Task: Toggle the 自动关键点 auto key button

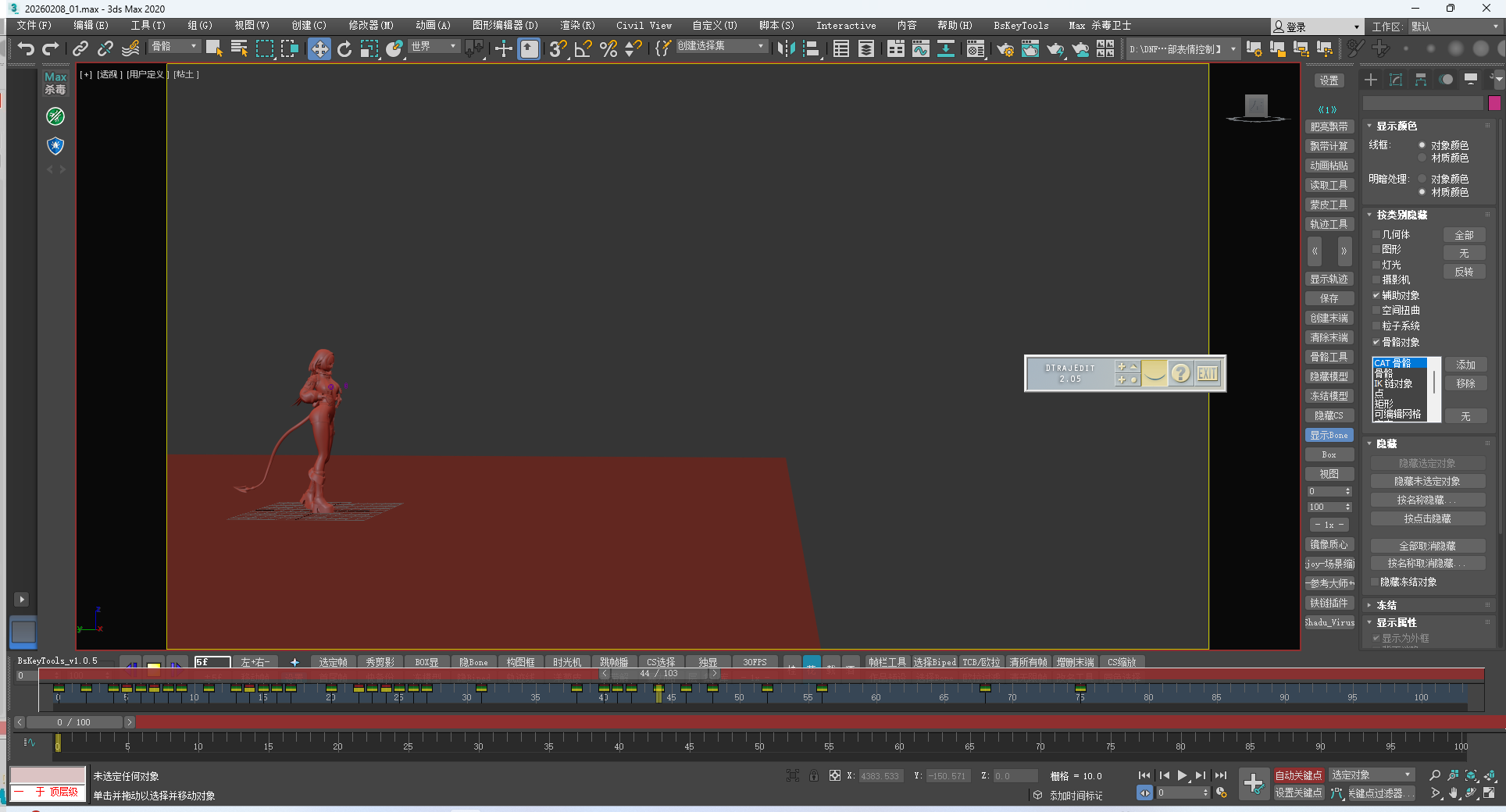Action: 1298,775
